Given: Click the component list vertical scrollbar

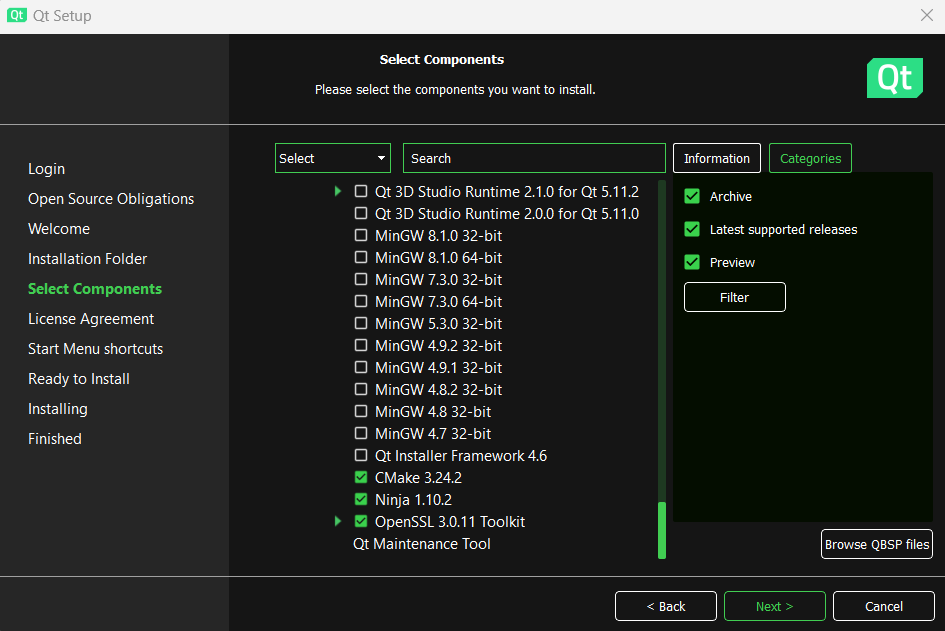Looking at the screenshot, I should 661,530.
